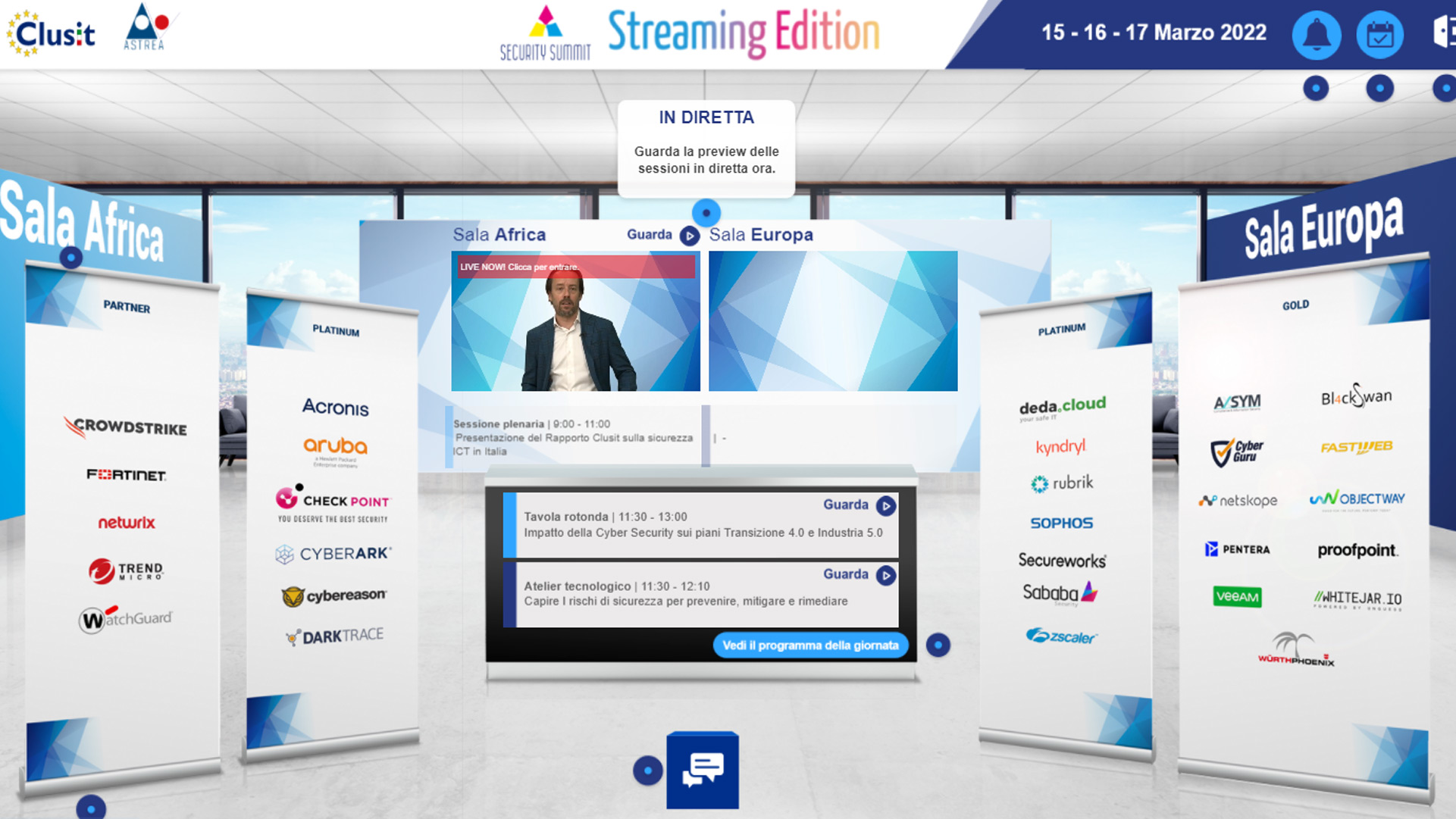Click hotspot beside the programma button
The width and height of the screenshot is (1456, 819).
[938, 645]
